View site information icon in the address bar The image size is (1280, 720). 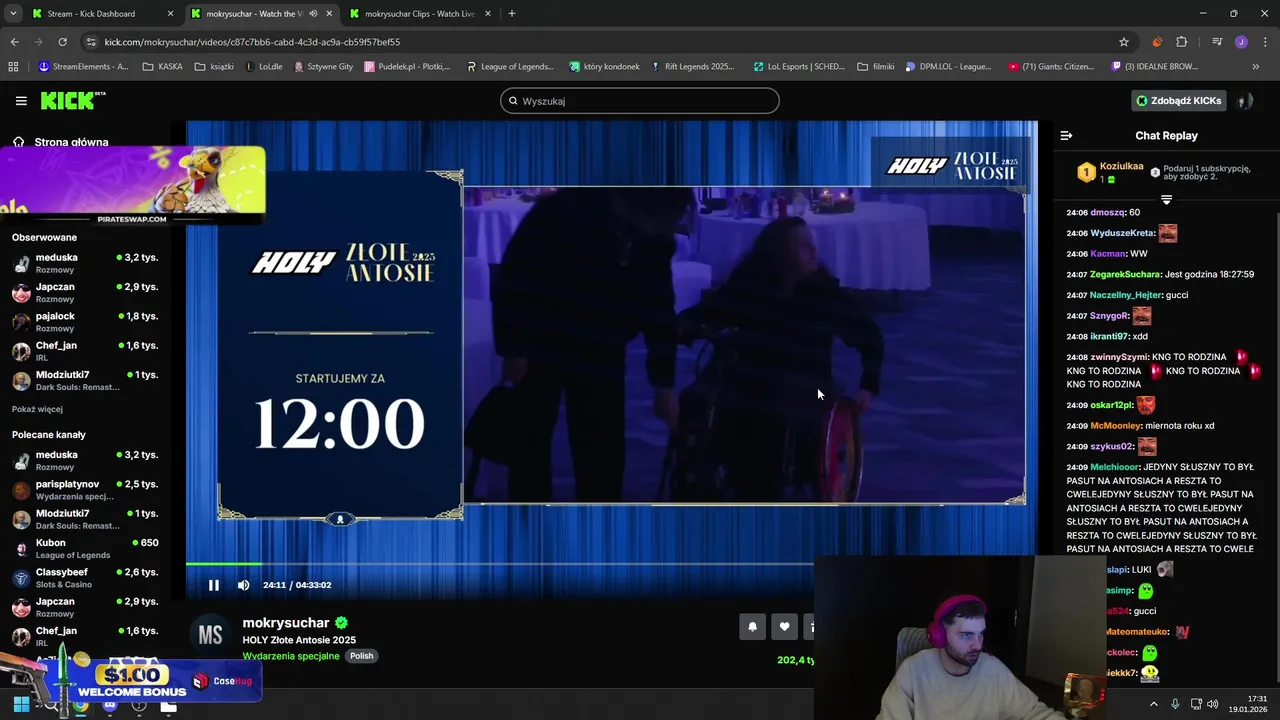tap(92, 42)
